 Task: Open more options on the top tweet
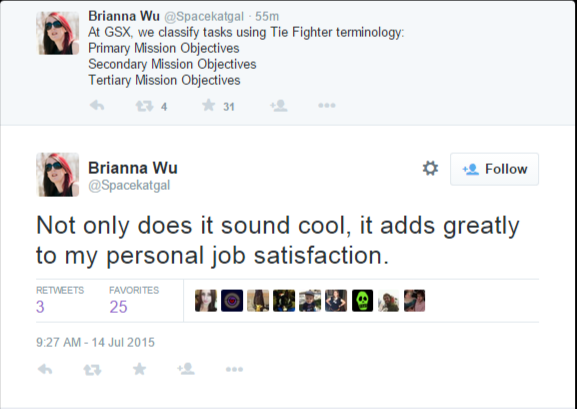(327, 106)
